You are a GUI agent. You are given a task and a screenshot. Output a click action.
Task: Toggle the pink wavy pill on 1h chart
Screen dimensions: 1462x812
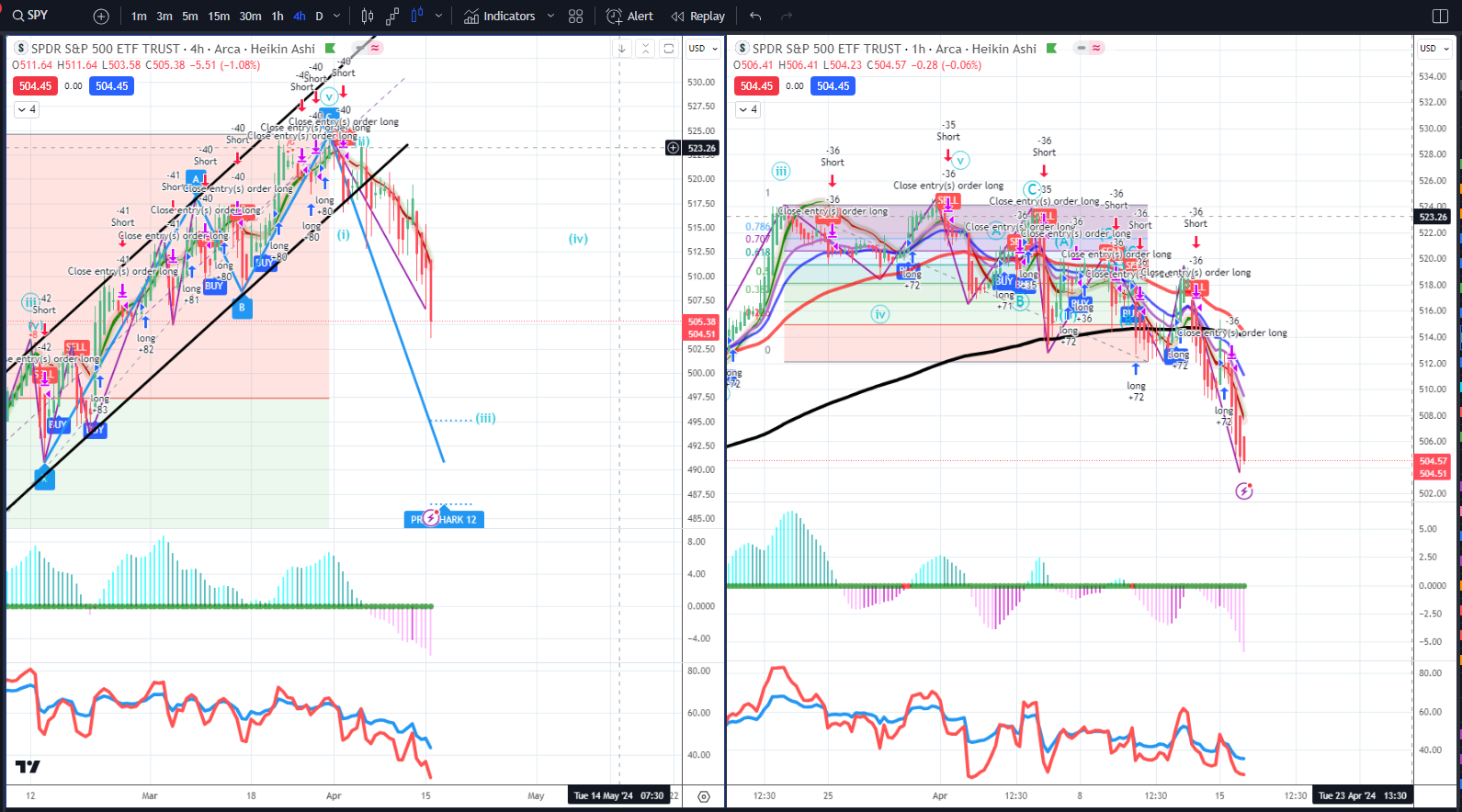click(x=1097, y=49)
